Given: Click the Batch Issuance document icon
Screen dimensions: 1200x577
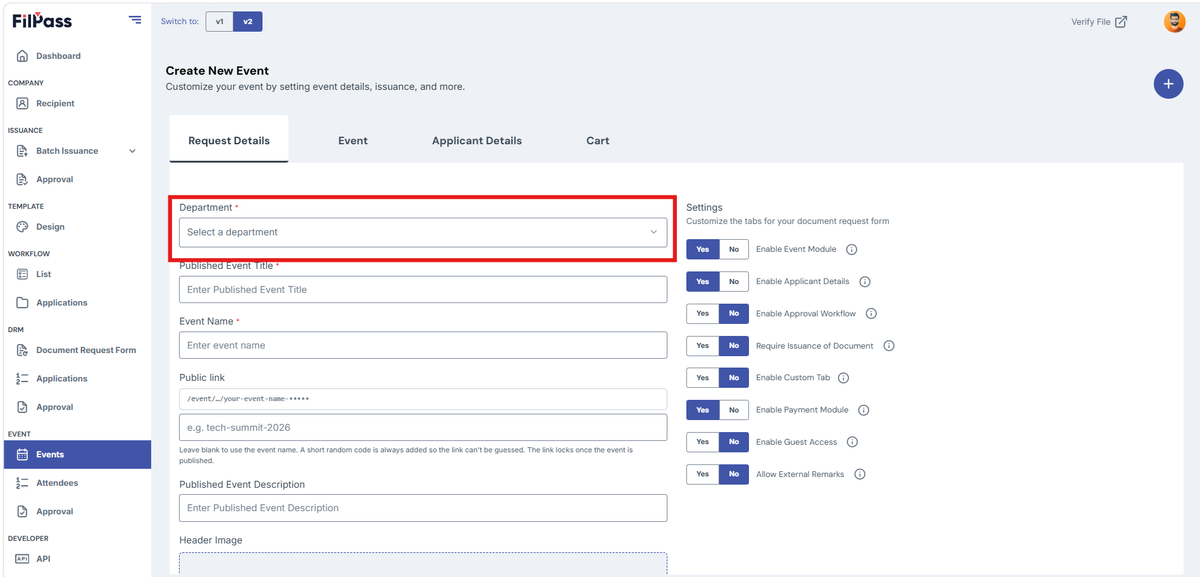Looking at the screenshot, I should pos(22,151).
